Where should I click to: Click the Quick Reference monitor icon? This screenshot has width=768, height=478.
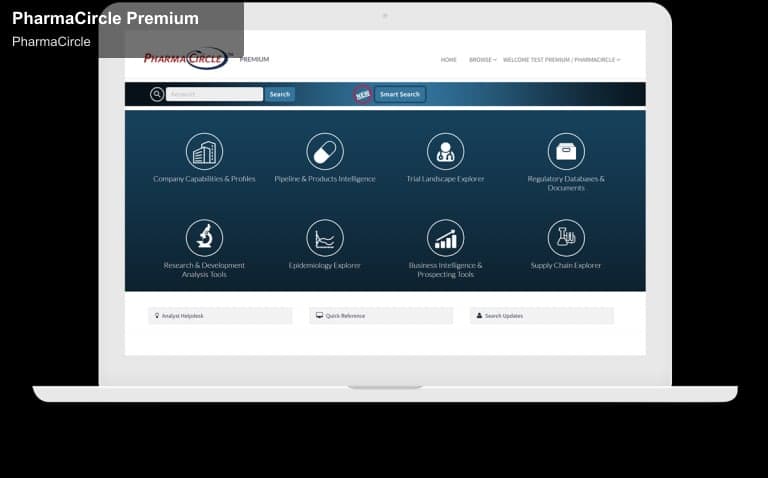[319, 315]
